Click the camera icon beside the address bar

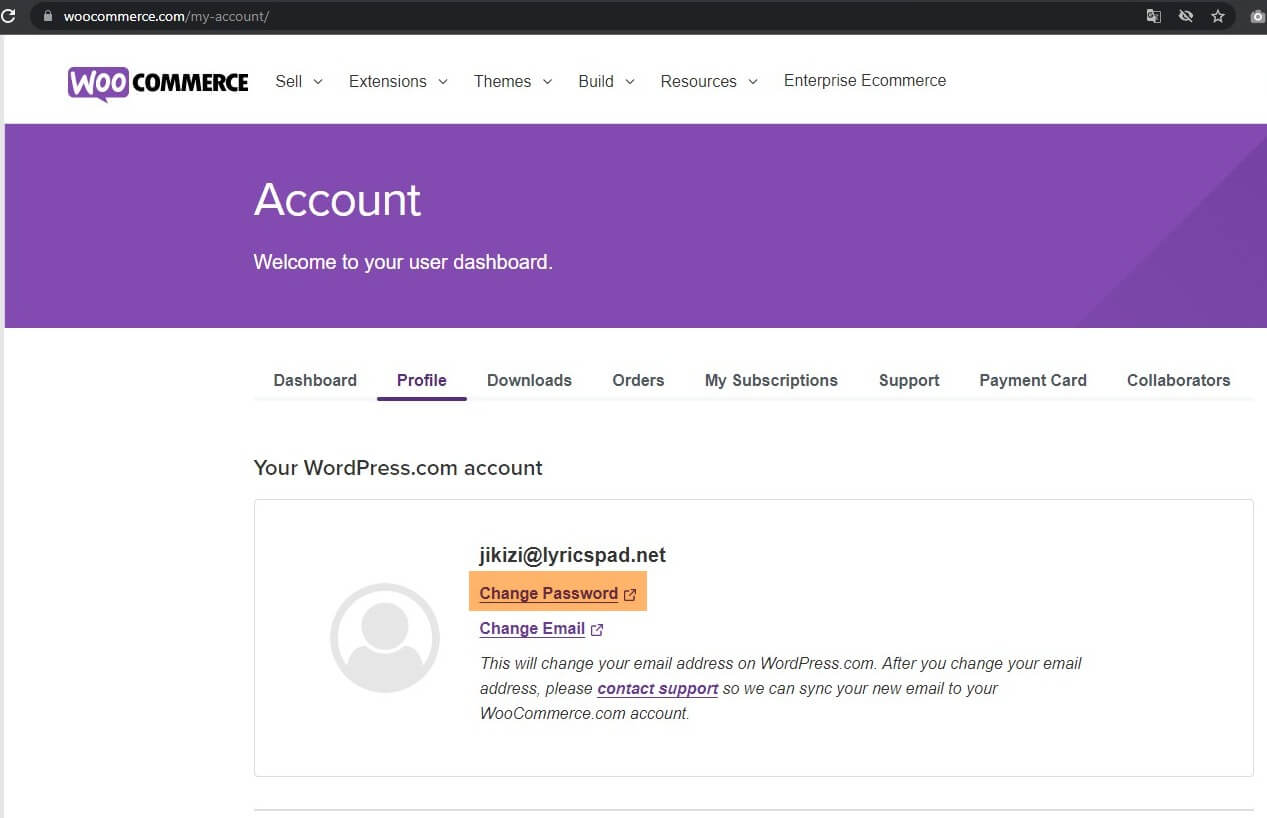point(1259,16)
